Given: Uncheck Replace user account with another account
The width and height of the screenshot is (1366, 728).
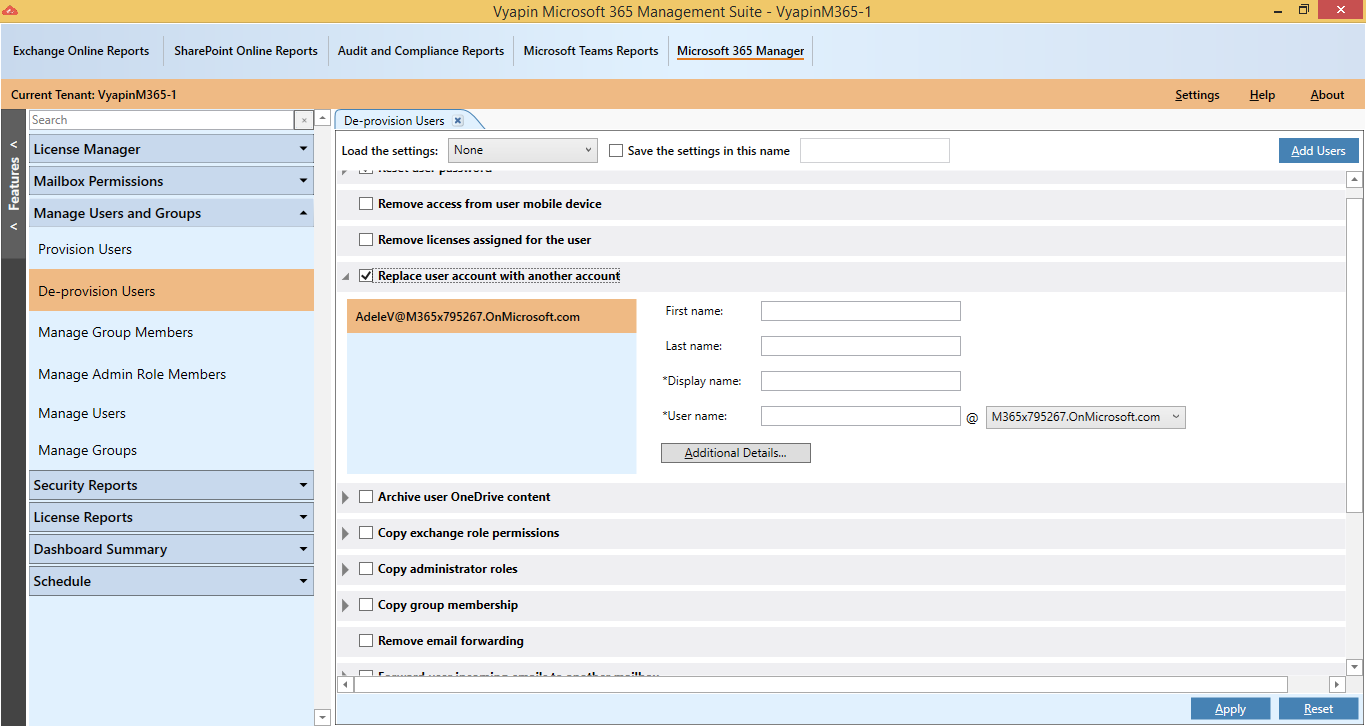Looking at the screenshot, I should 366,276.
